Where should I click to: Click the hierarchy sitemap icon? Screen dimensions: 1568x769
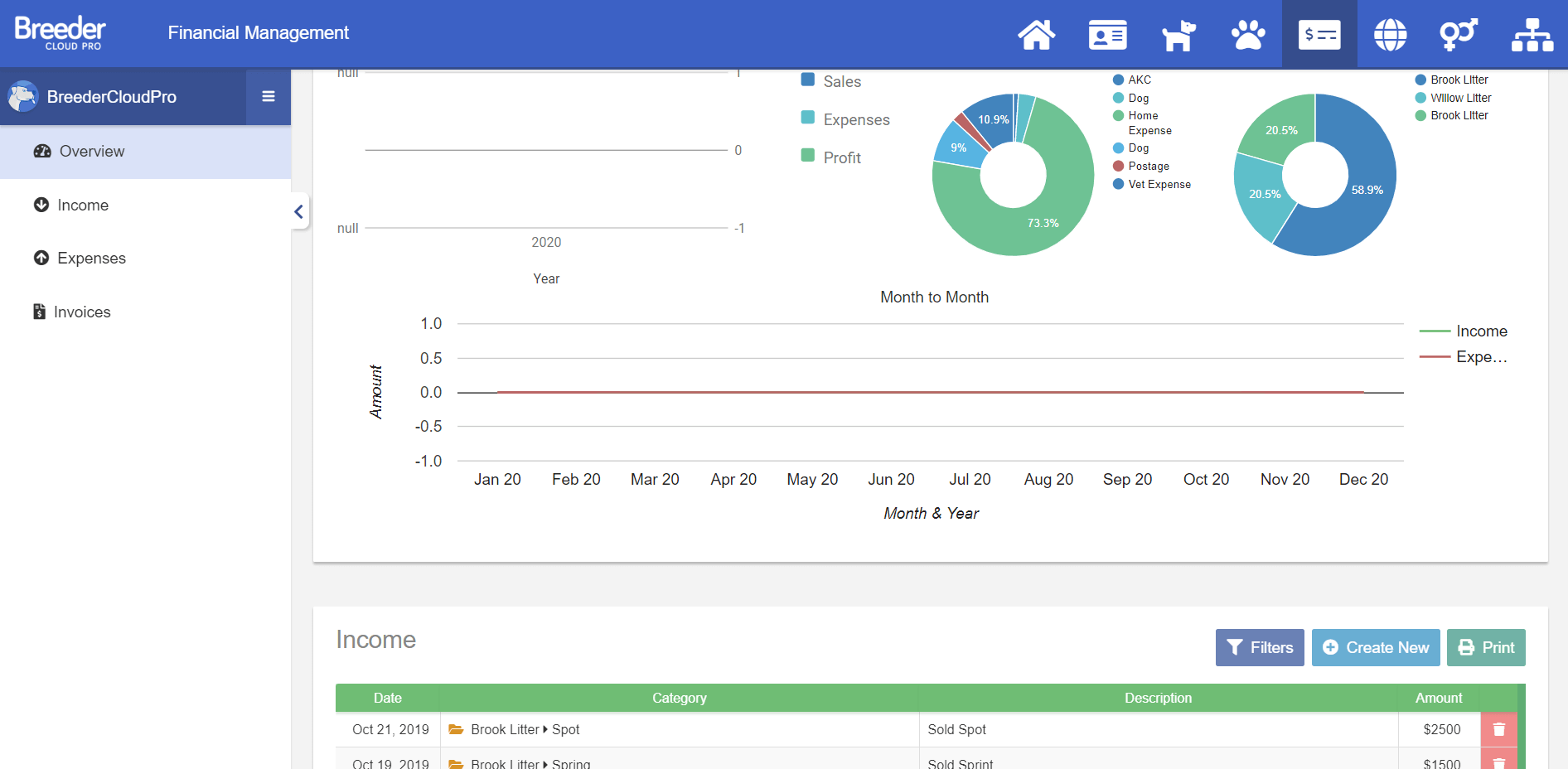pyautogui.click(x=1532, y=35)
